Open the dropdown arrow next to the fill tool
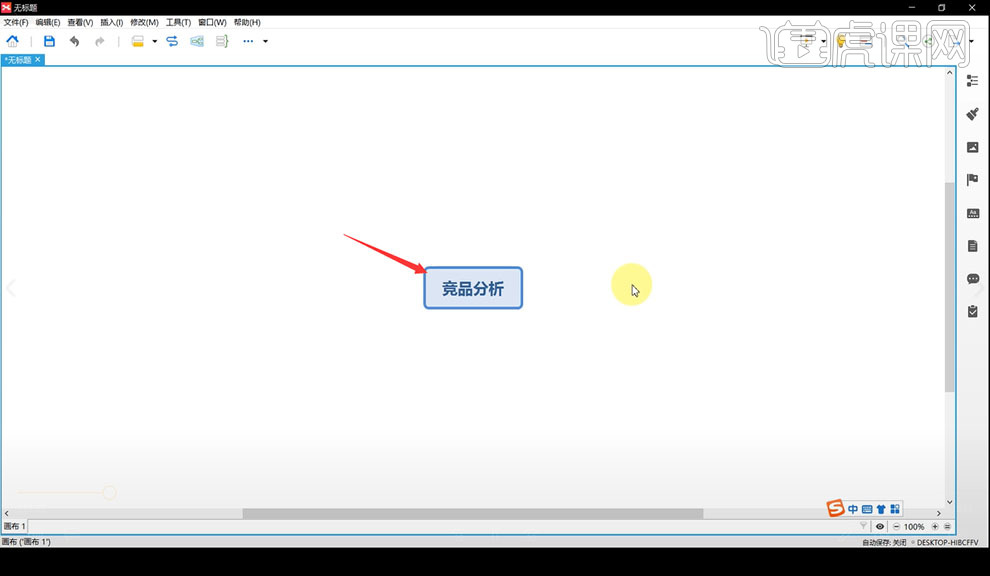The width and height of the screenshot is (990, 576). click(x=154, y=41)
